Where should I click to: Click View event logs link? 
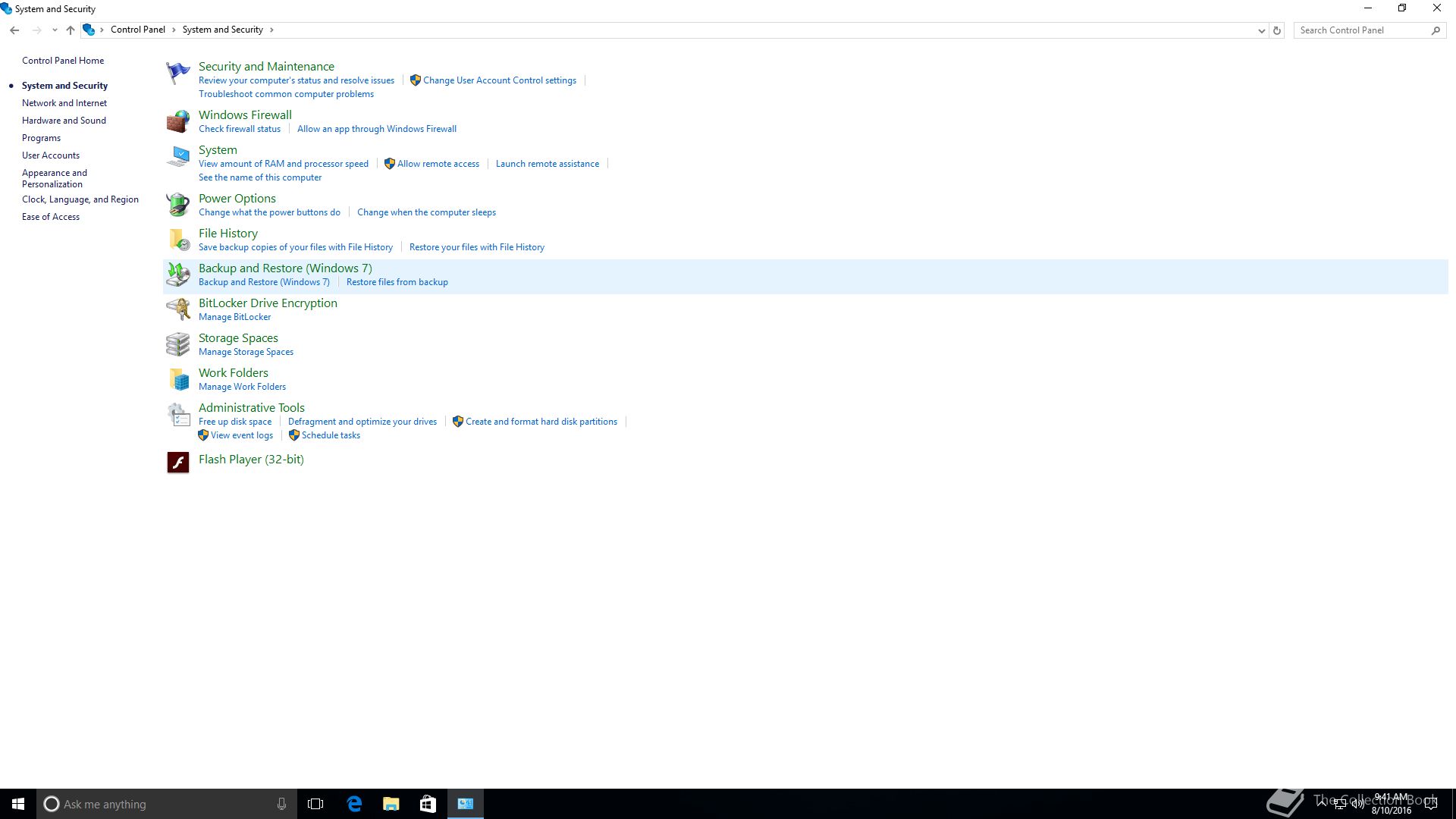242,435
